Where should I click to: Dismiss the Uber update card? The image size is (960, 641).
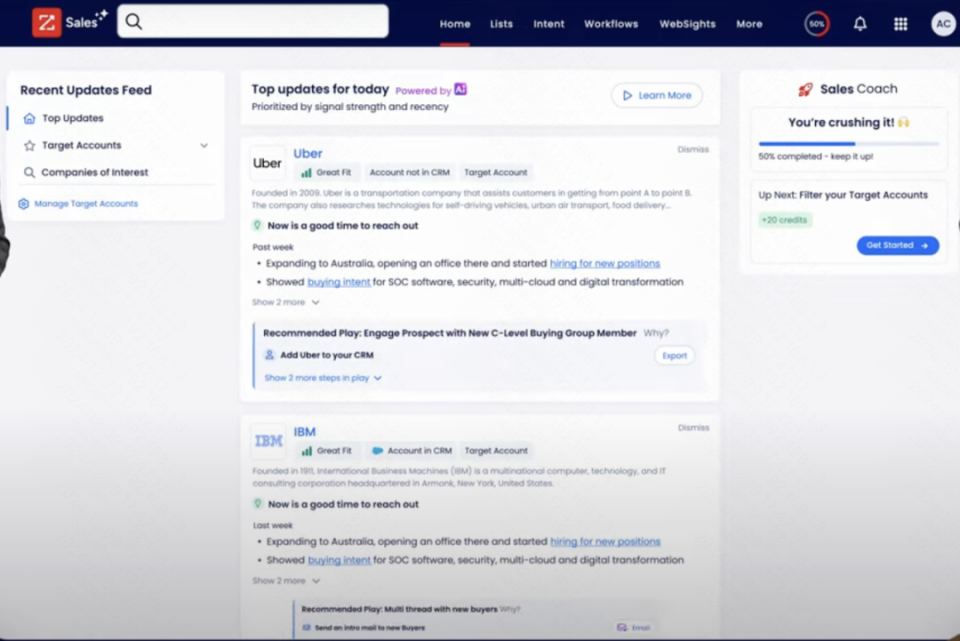692,149
